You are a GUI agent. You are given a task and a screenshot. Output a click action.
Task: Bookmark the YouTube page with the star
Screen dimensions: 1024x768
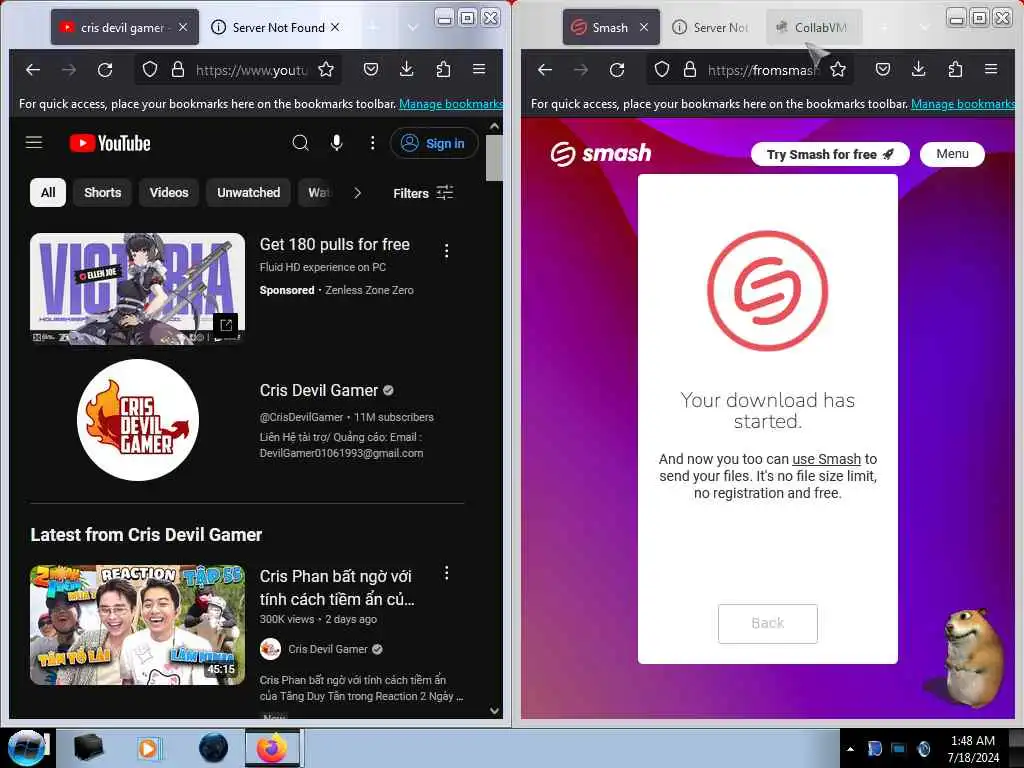pos(326,69)
